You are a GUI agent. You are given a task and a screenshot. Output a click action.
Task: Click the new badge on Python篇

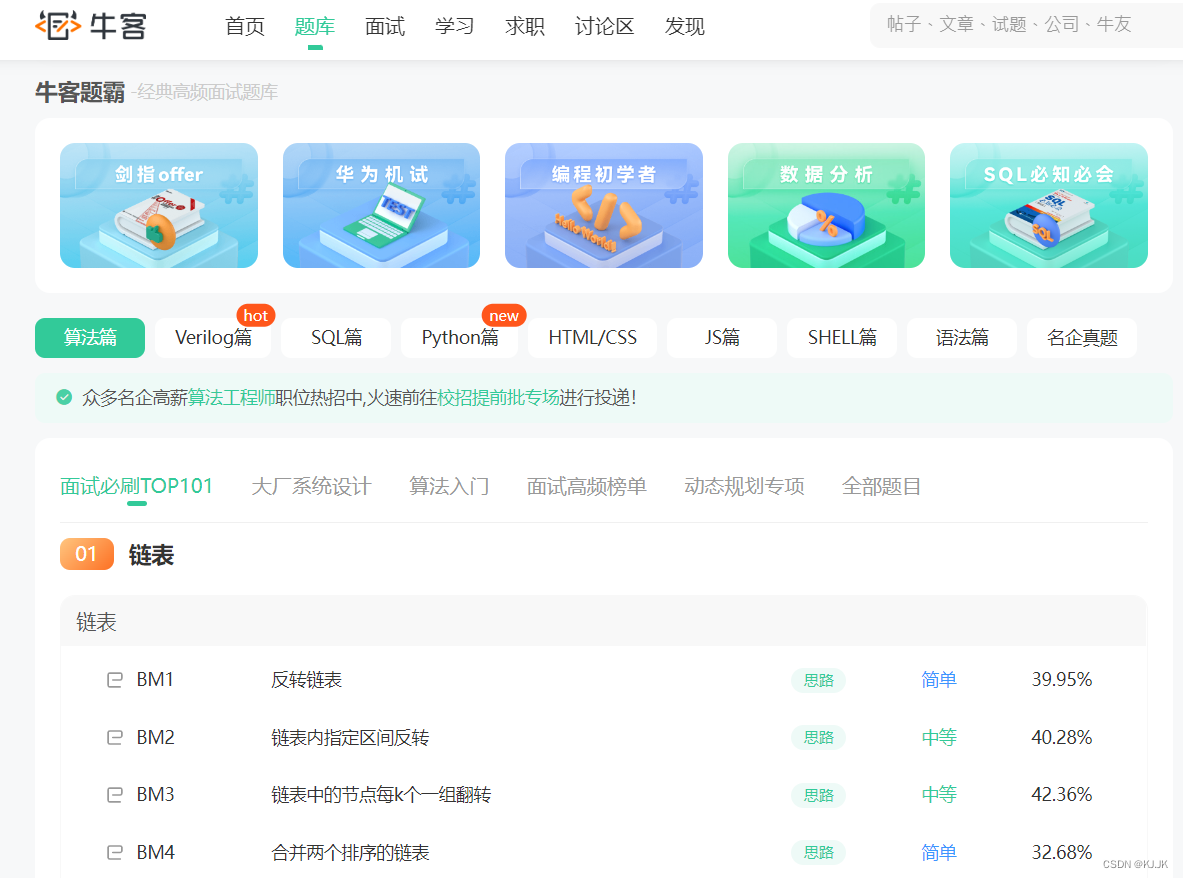coord(504,315)
